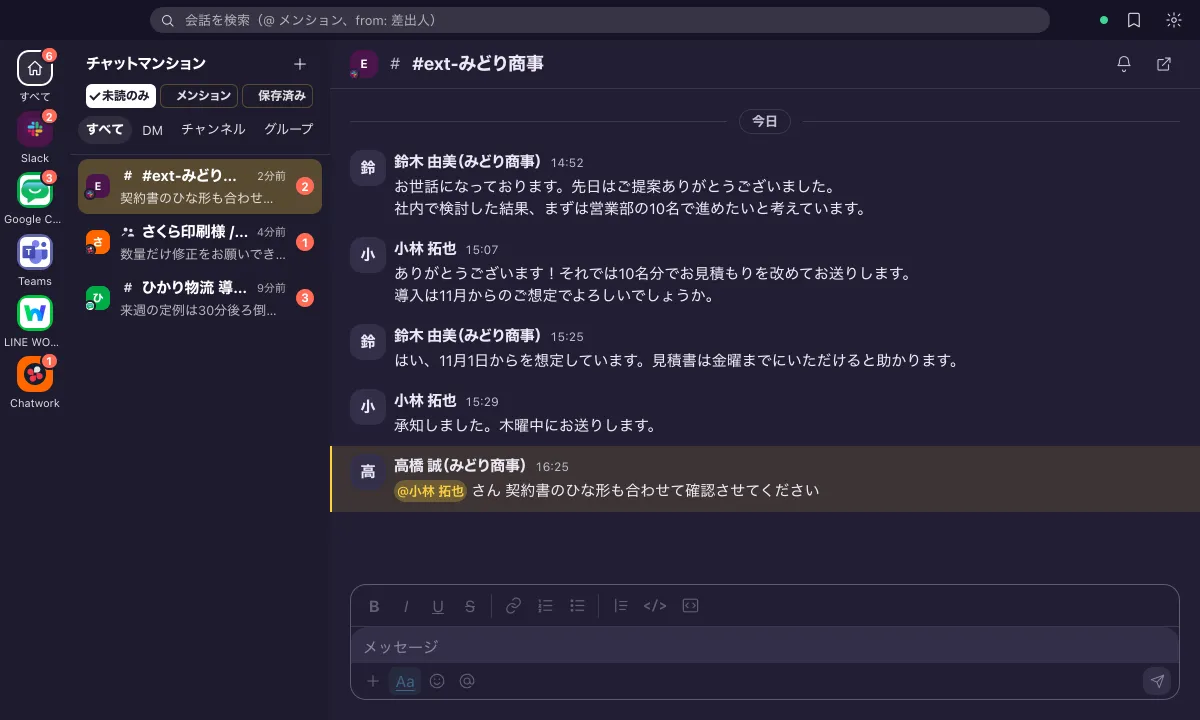Click the unread badge 3 on ひかり物流 row
1200x720 pixels.
pos(306,298)
